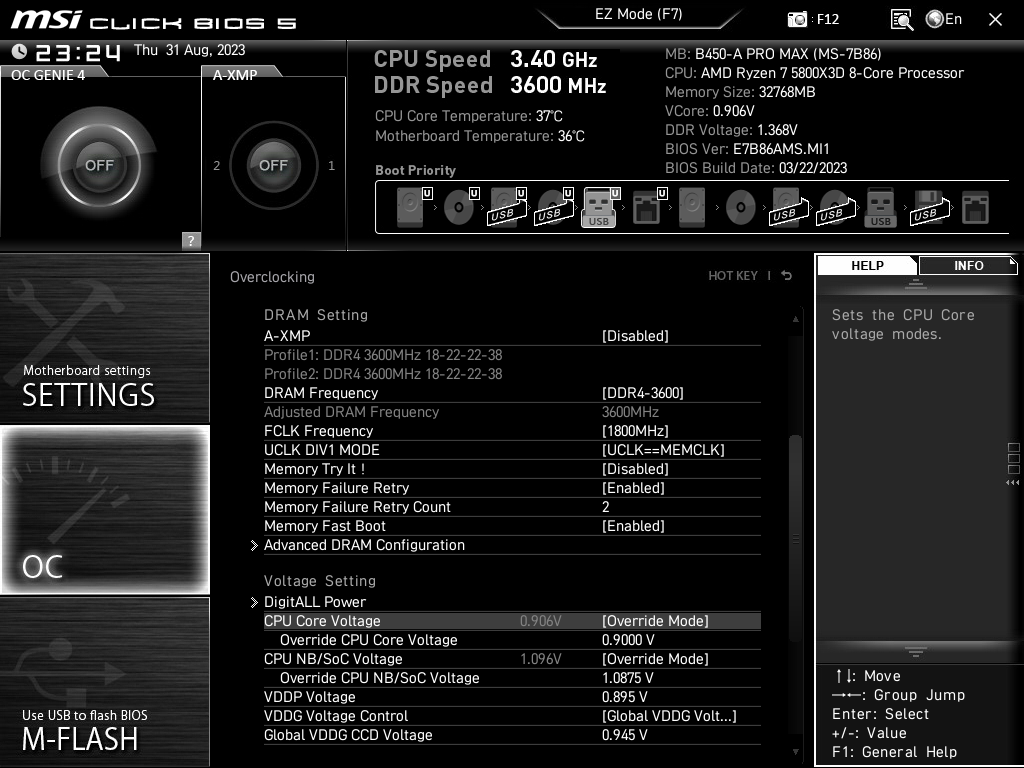Screen dimensions: 1024x768
Task: Select the legacy CD/DVD boot icon without U badge
Action: [741, 208]
